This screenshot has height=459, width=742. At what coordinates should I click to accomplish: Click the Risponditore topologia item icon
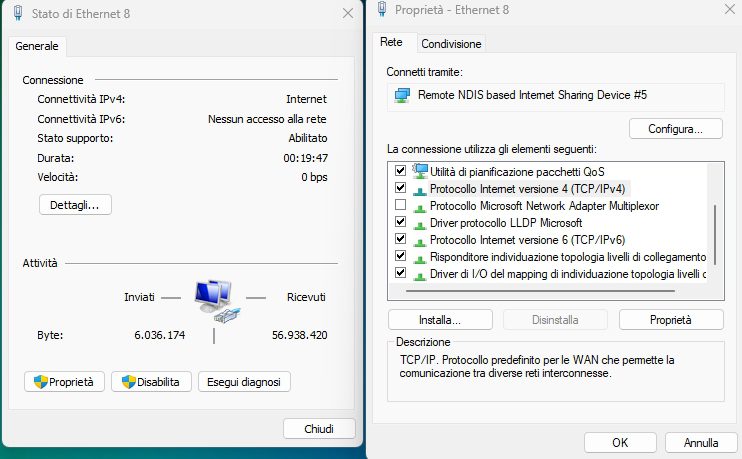(420, 259)
